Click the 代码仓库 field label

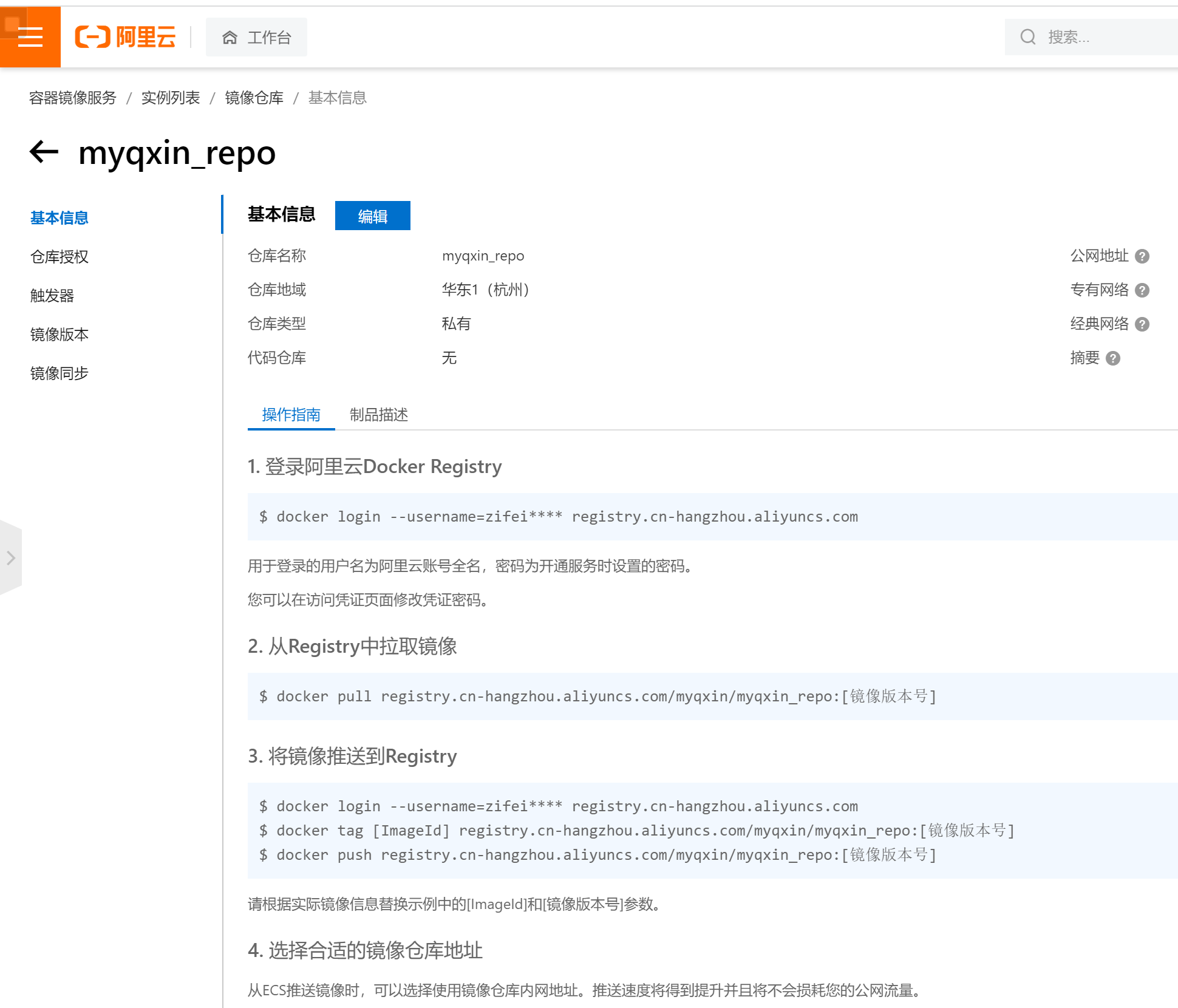[277, 358]
